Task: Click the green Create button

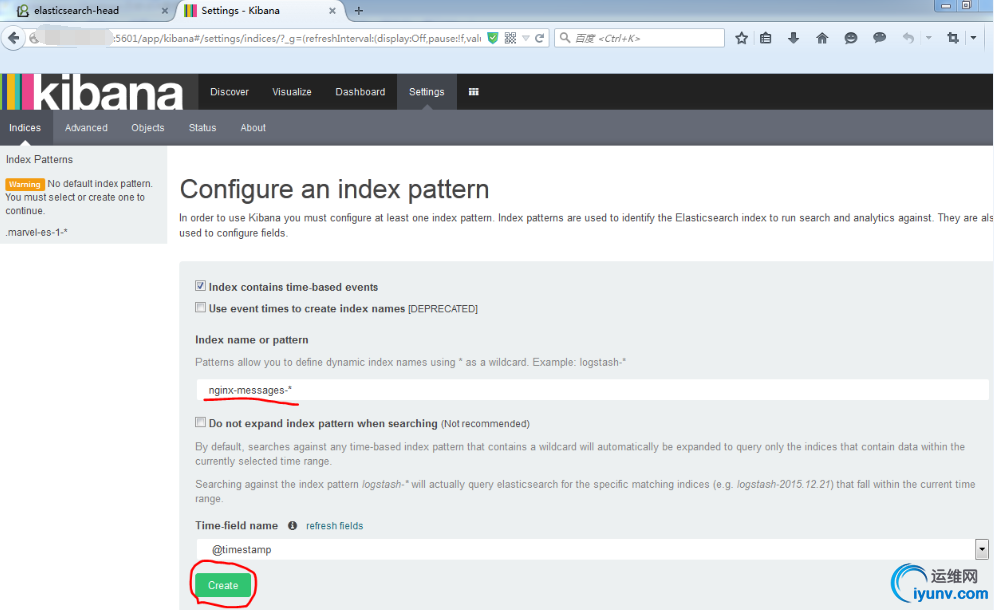Action: 223,585
